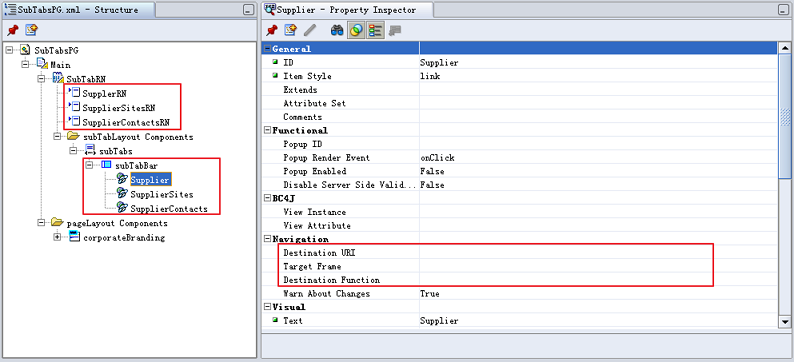Click the pencil edit icon in Property Inspector
794x362 pixels.
309,31
